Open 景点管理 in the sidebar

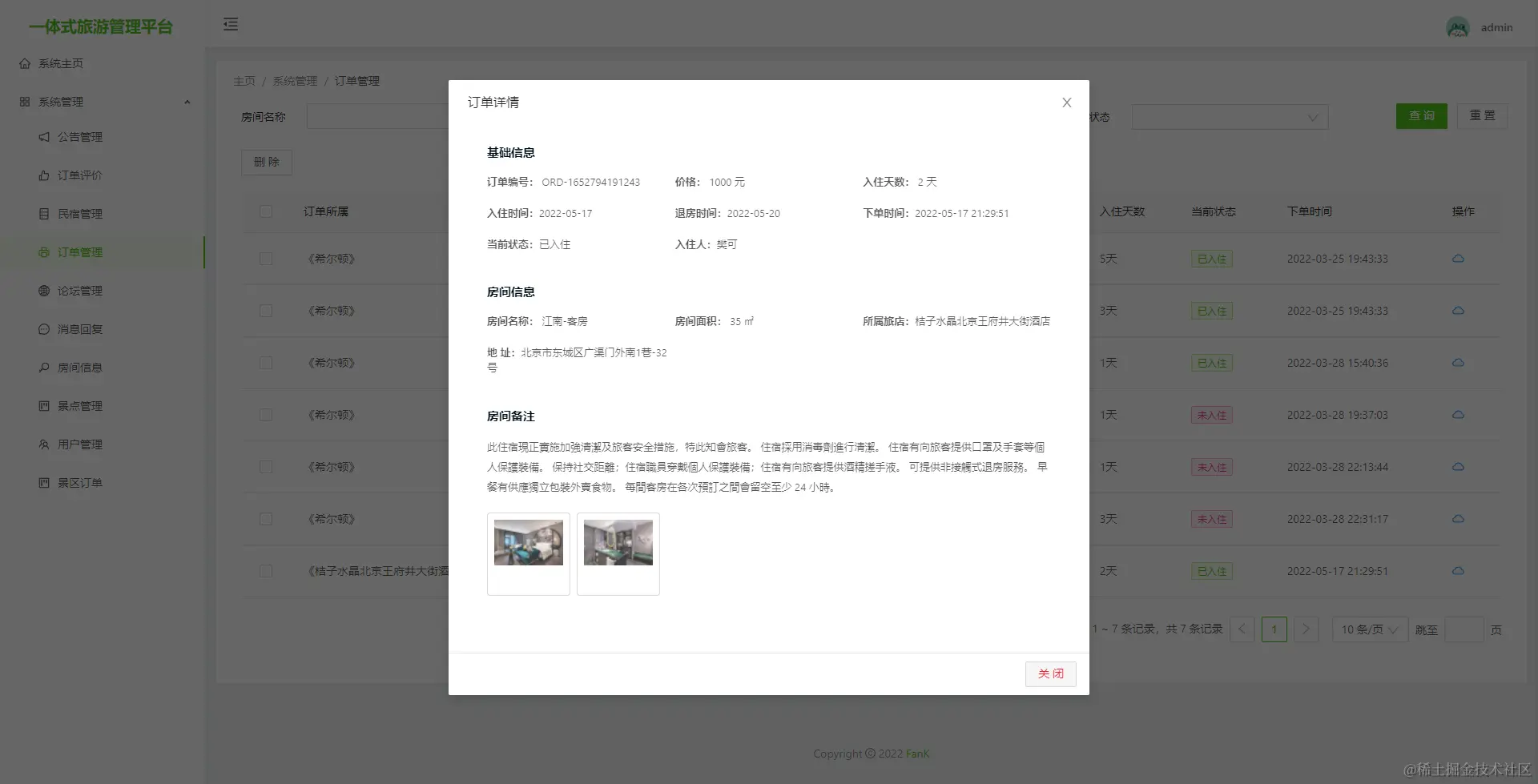click(80, 406)
